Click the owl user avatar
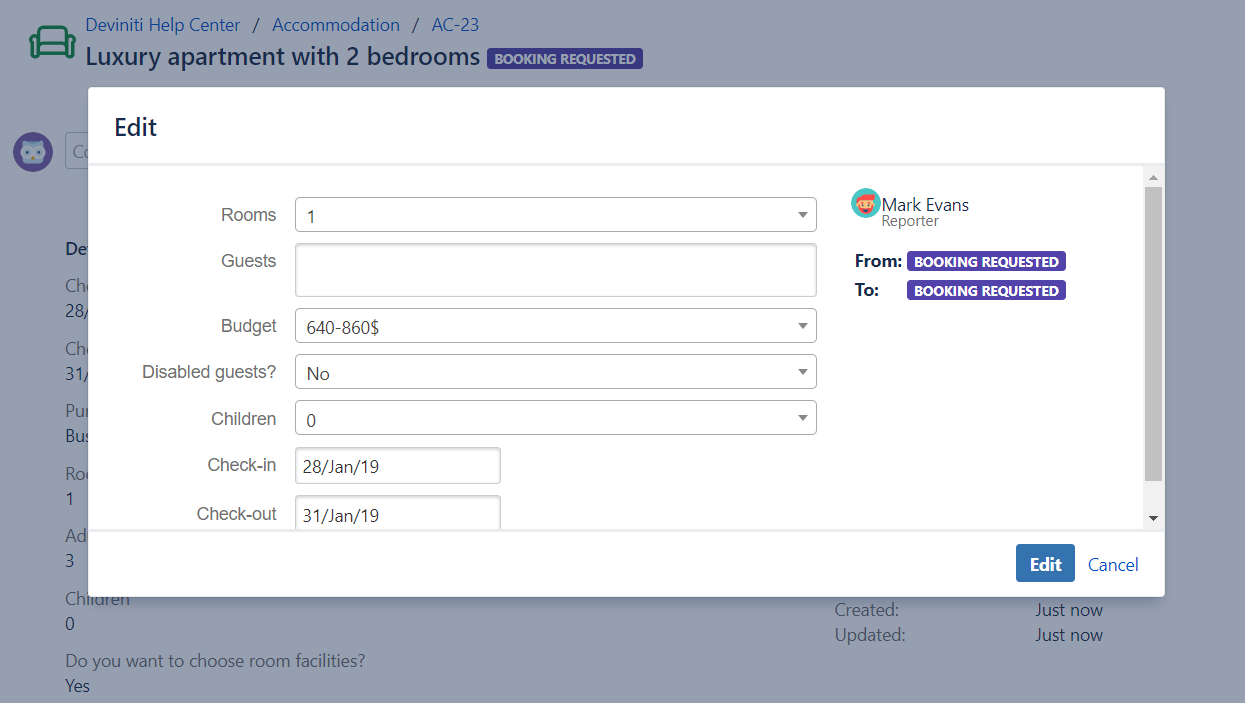The width and height of the screenshot is (1245, 703). click(x=33, y=152)
